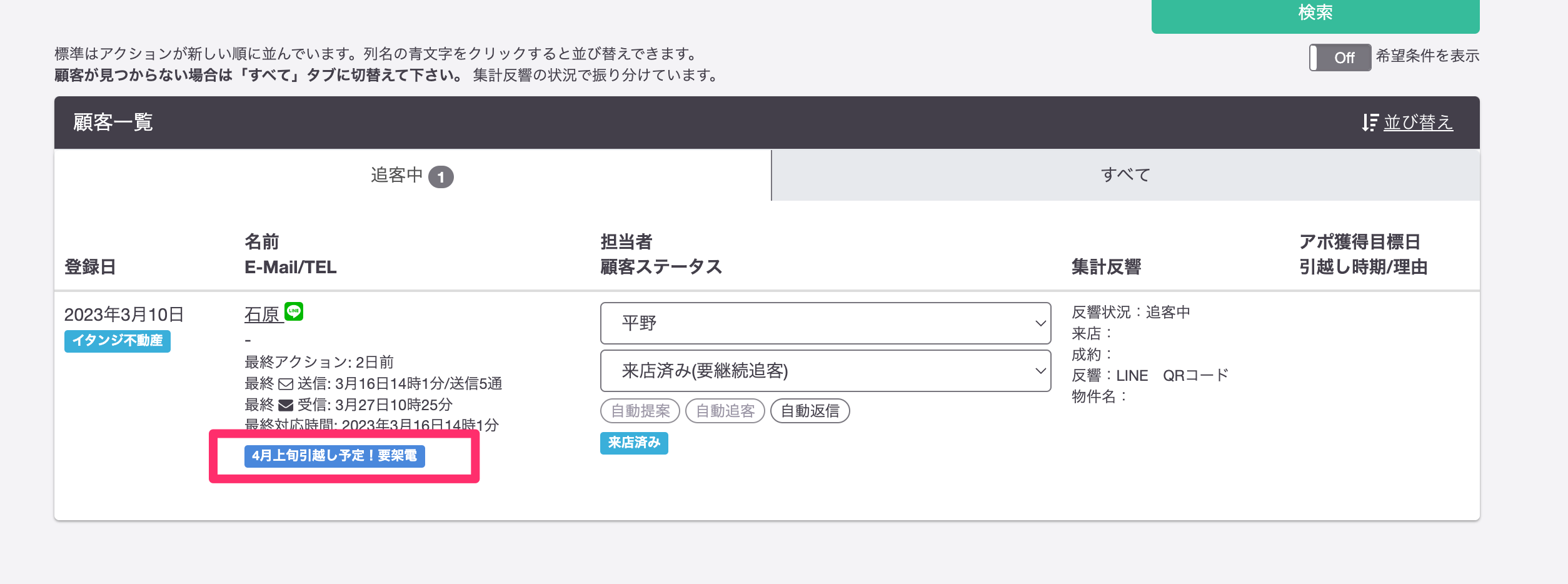Screen dimensions: 1568x584
Task: Click the count badge 1 on 追客中
Action: pyautogui.click(x=441, y=177)
